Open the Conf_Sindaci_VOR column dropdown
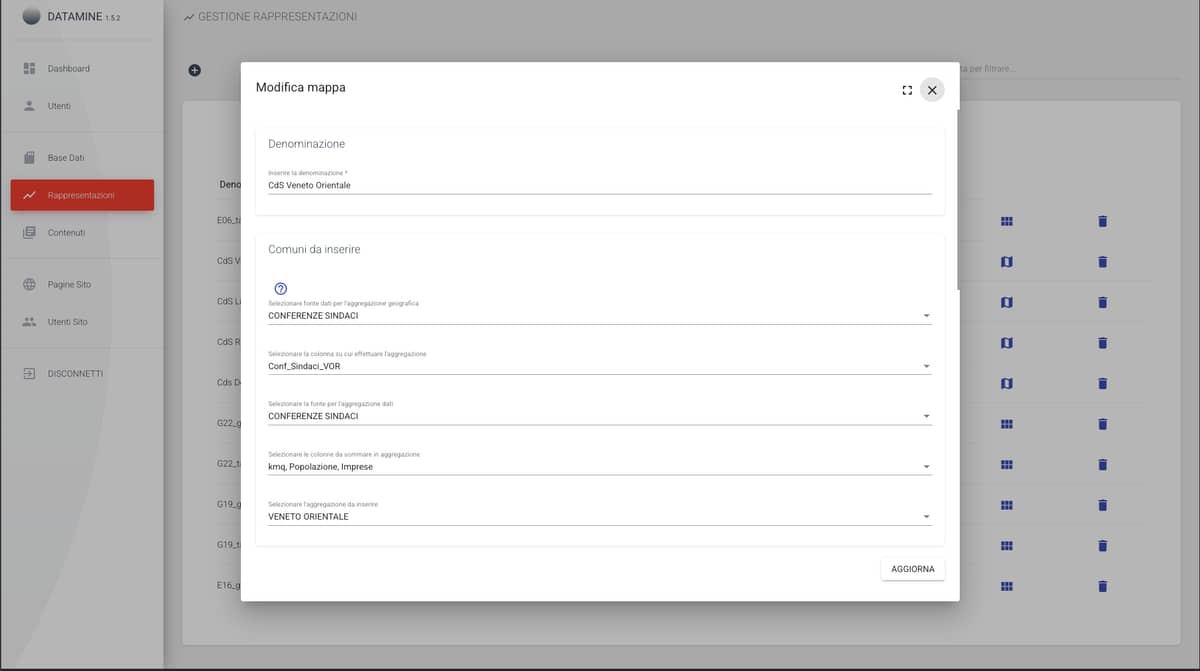The height and width of the screenshot is (671, 1200). [600, 366]
